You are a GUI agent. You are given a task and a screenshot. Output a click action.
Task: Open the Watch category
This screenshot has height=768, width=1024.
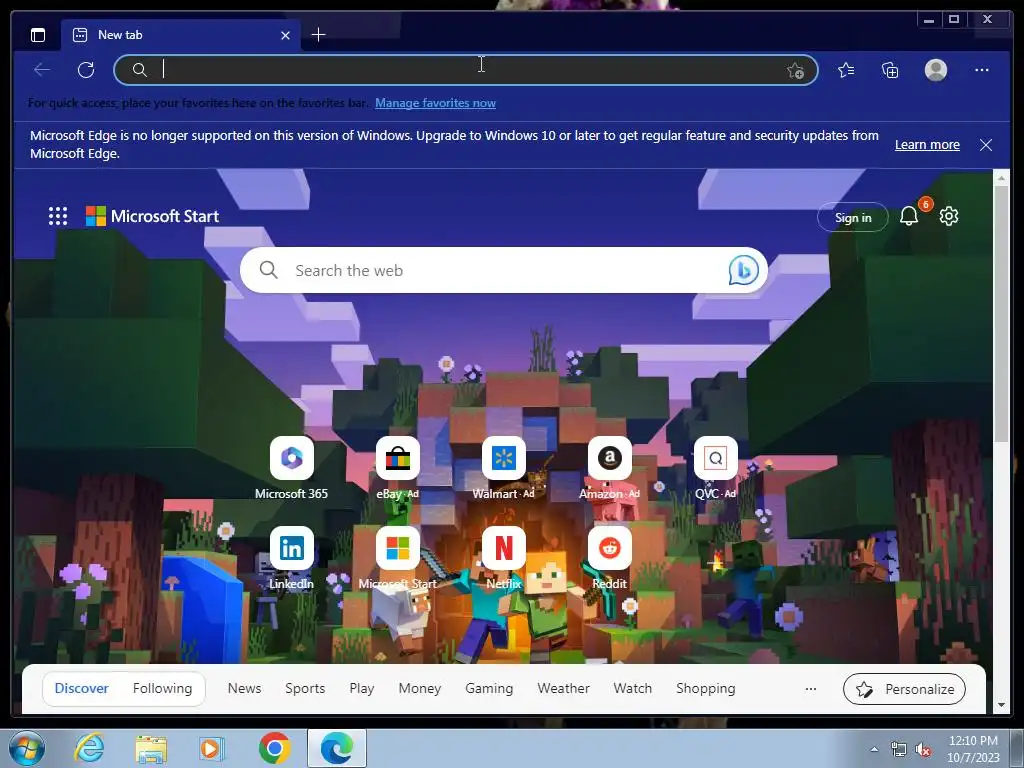(633, 688)
